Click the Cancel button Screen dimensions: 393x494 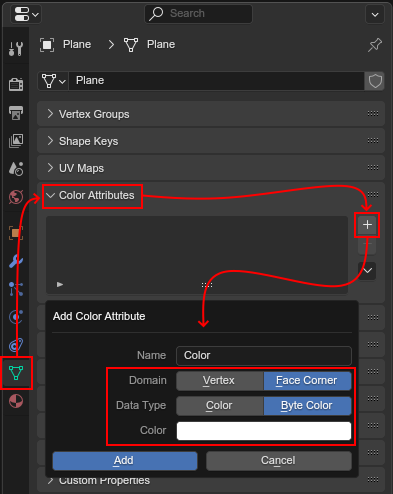[x=279, y=461]
